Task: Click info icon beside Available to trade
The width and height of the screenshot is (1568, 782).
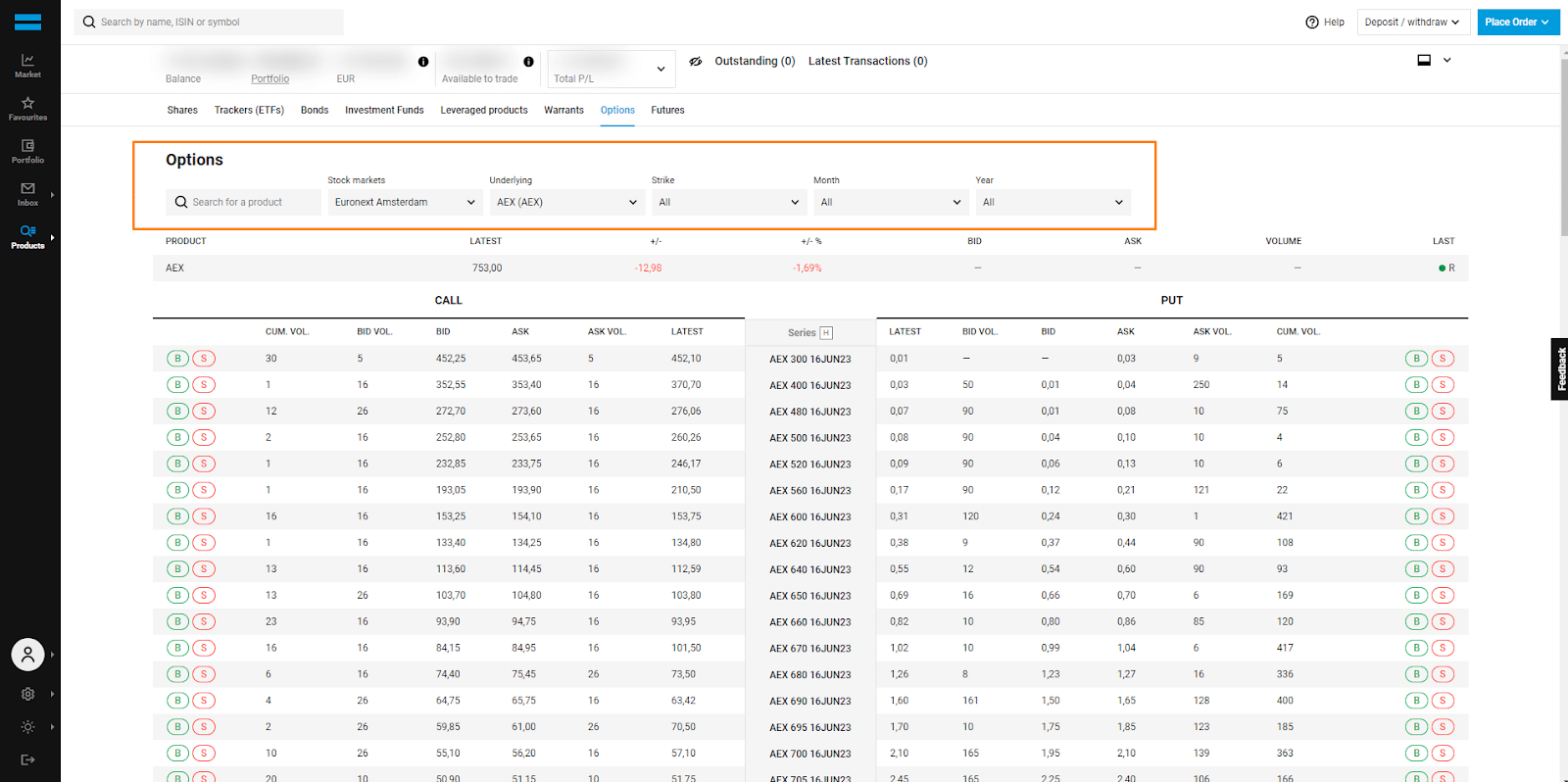Action: point(528,62)
